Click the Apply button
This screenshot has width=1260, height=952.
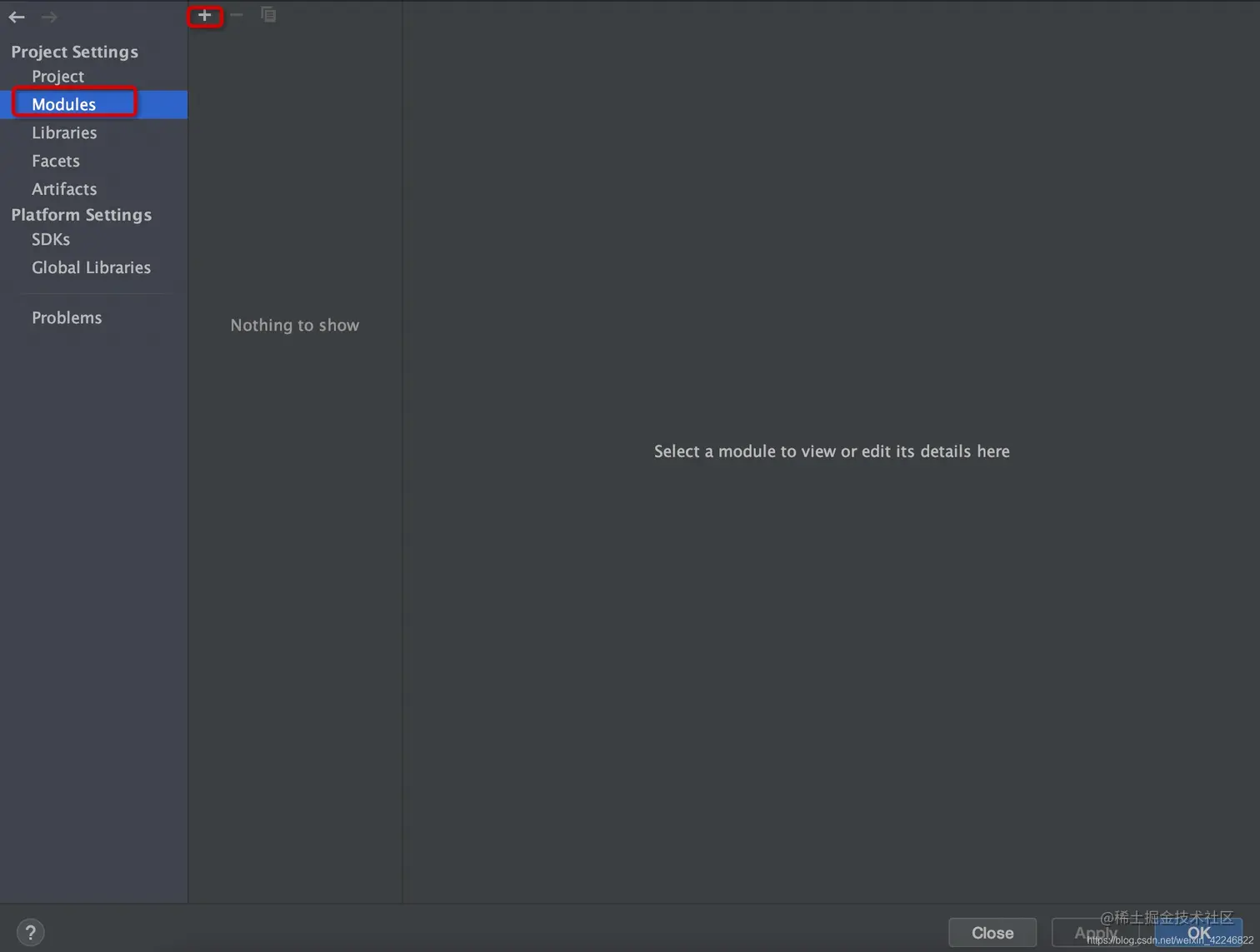point(1096,933)
